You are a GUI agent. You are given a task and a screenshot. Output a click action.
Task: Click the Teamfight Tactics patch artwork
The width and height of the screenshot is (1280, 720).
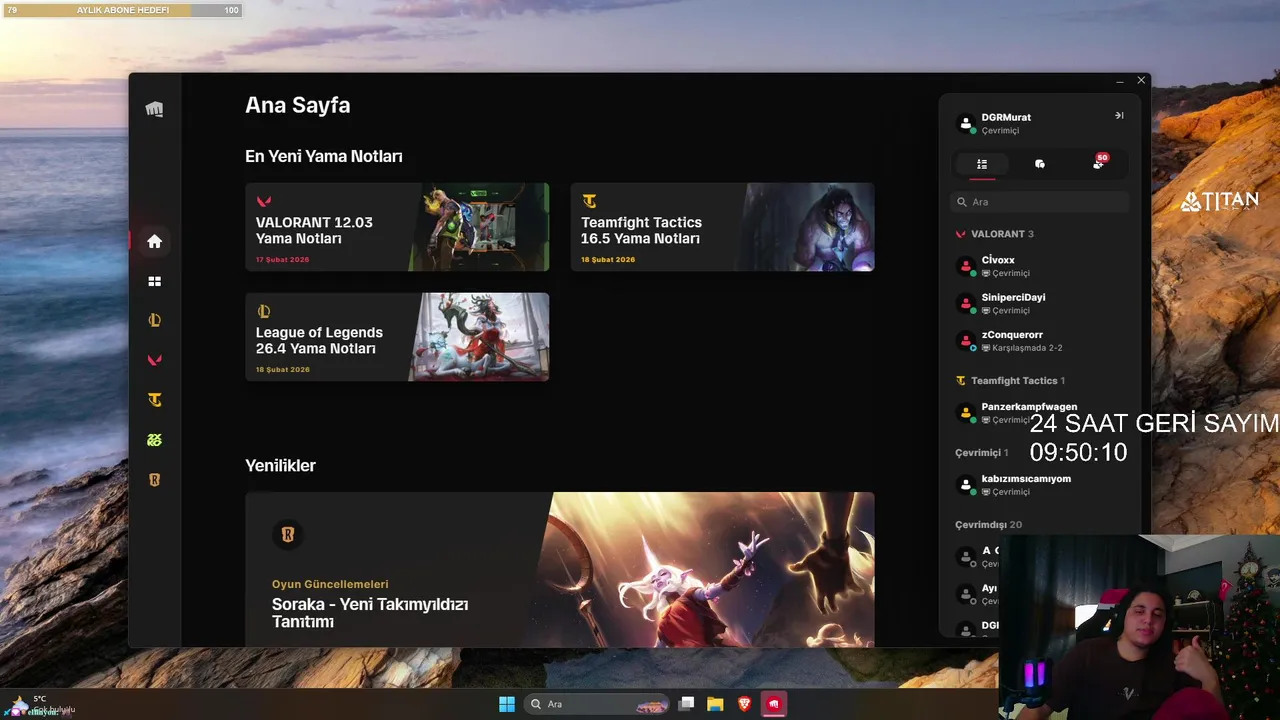[x=806, y=227]
